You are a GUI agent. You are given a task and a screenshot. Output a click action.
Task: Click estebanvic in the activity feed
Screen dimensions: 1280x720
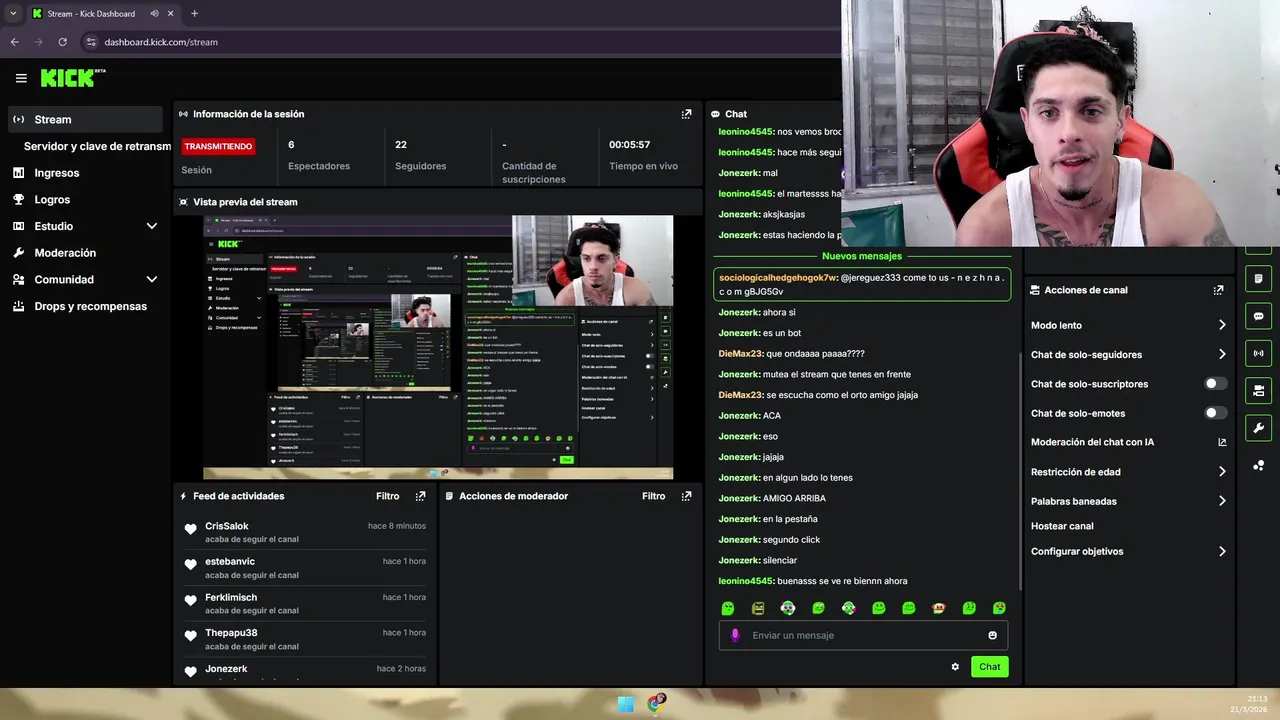click(230, 562)
